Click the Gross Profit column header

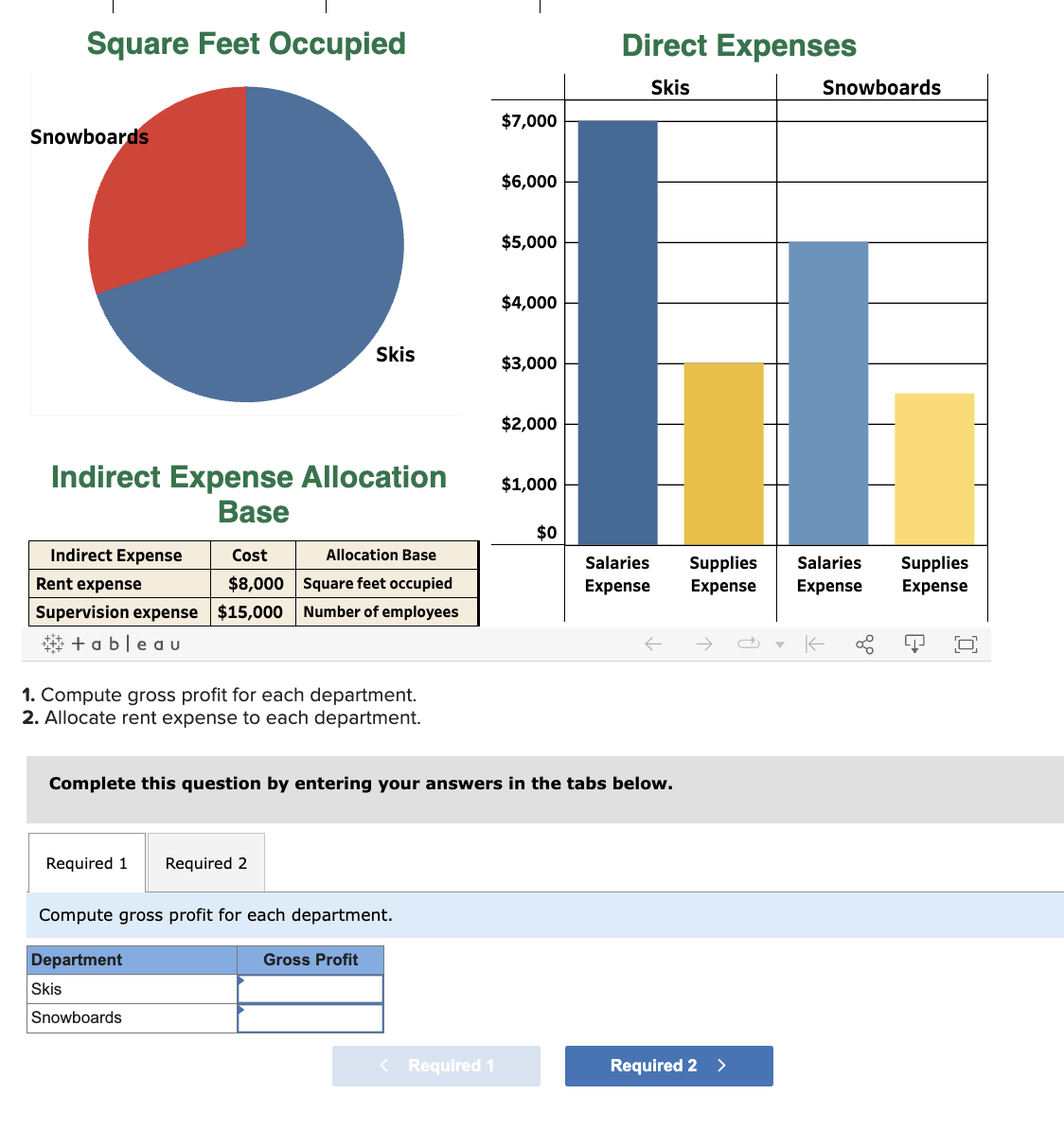310,960
